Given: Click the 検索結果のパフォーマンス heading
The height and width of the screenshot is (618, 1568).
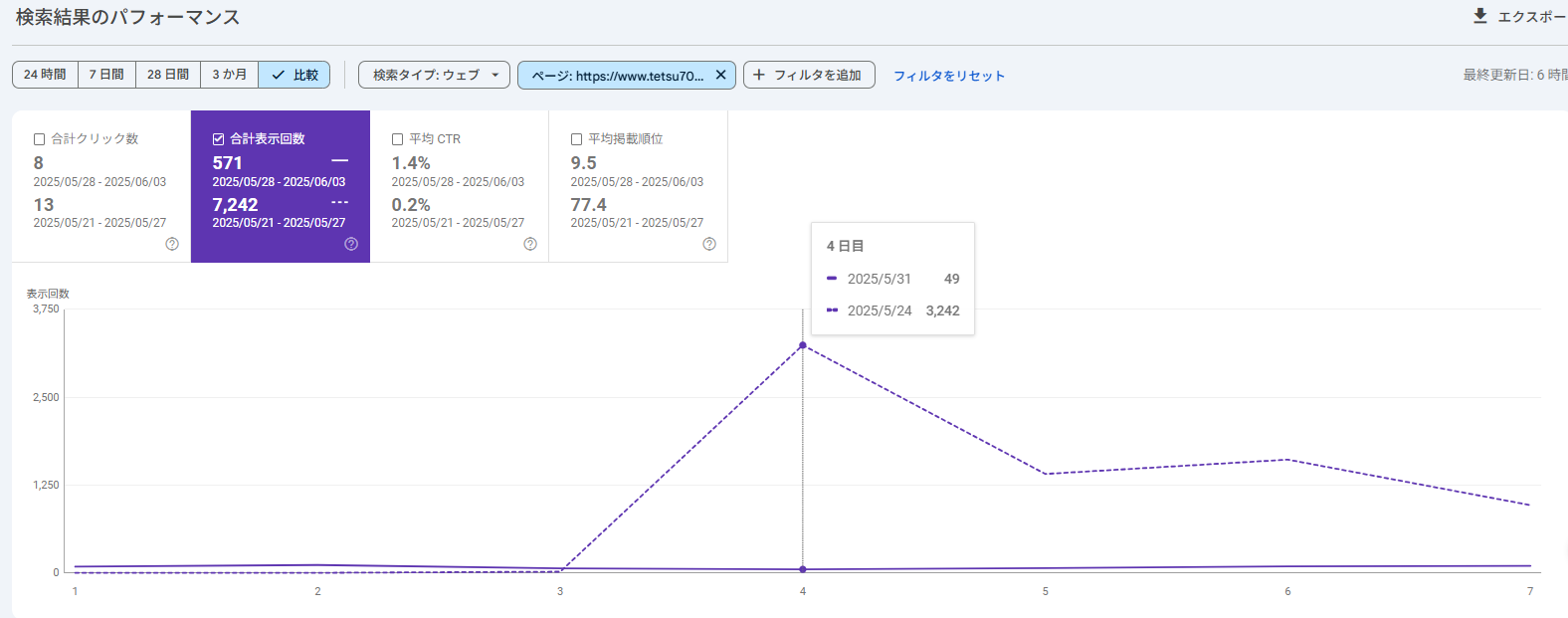Looking at the screenshot, I should [x=127, y=17].
